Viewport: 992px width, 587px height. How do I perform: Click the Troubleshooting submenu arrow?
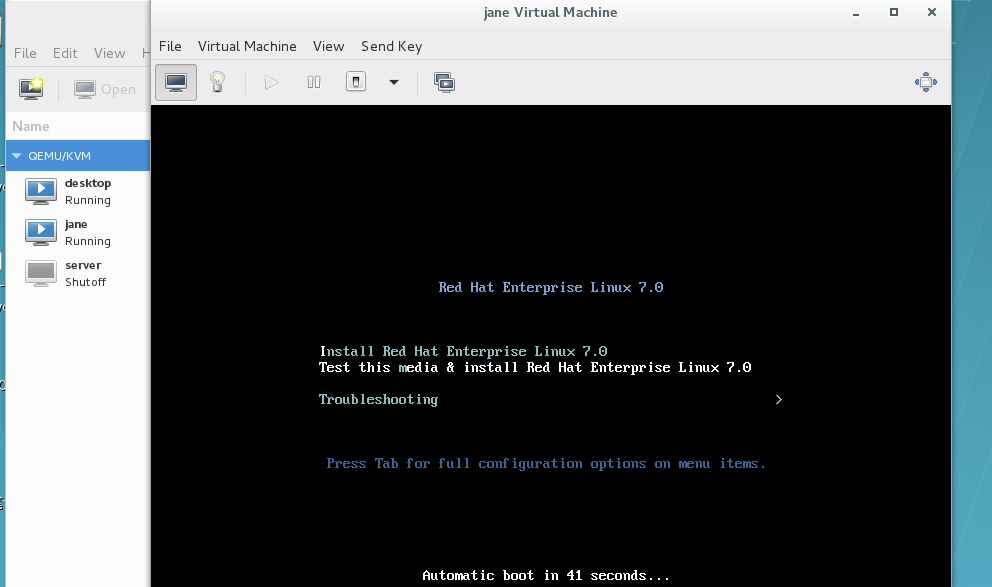779,400
